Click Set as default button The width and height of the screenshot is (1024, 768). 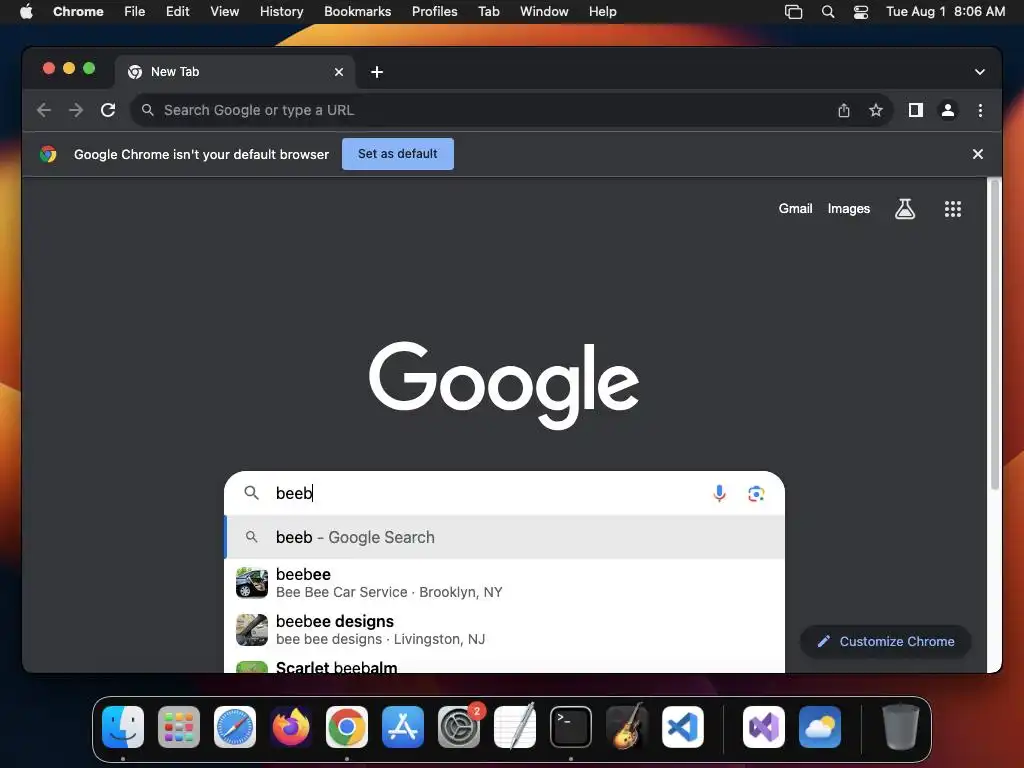pyautogui.click(x=398, y=154)
